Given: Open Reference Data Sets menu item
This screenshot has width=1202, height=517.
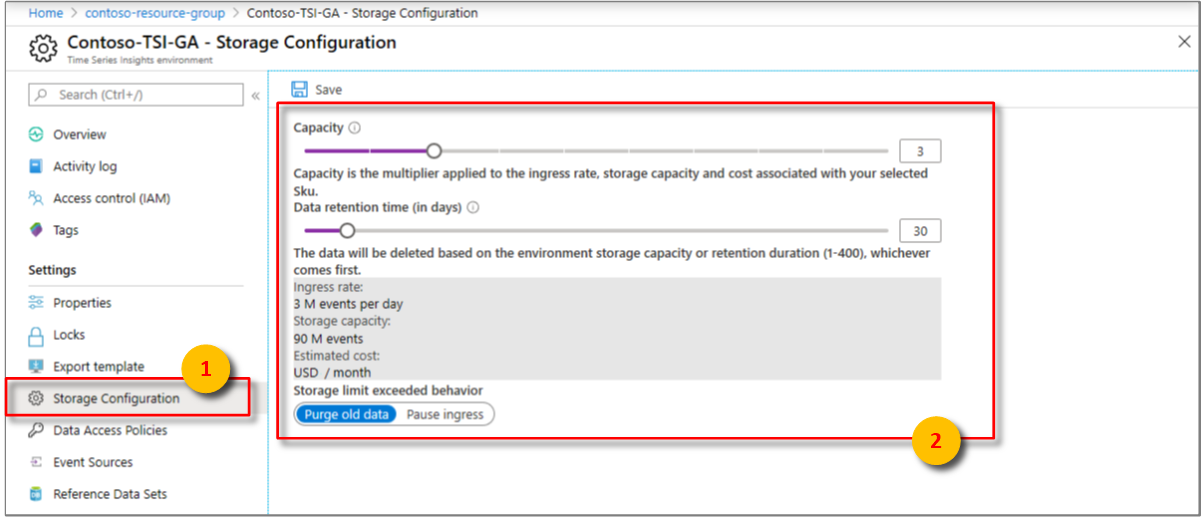Looking at the screenshot, I should 109,494.
